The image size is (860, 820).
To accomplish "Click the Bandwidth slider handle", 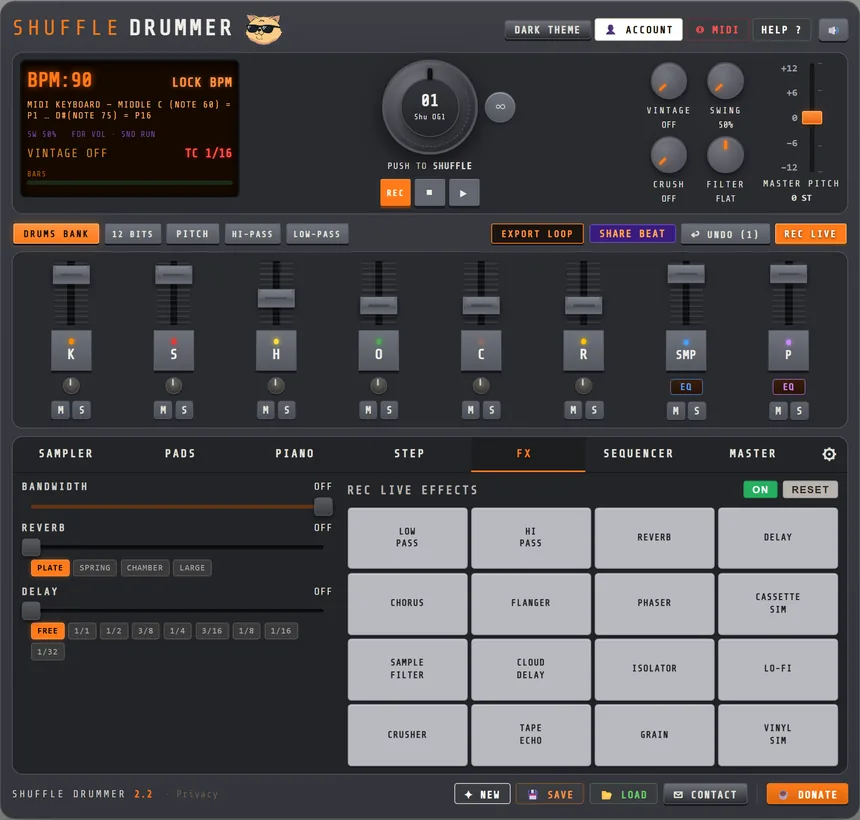I will coord(323,506).
